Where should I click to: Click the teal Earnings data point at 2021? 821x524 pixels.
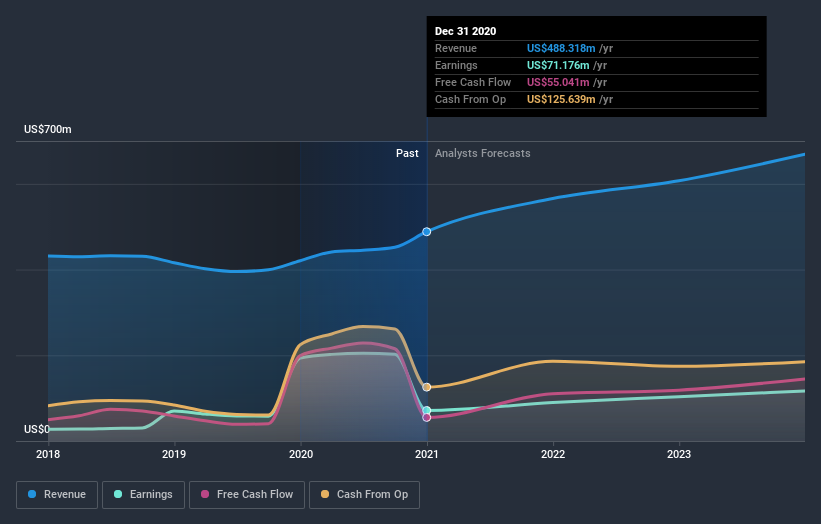tap(427, 410)
